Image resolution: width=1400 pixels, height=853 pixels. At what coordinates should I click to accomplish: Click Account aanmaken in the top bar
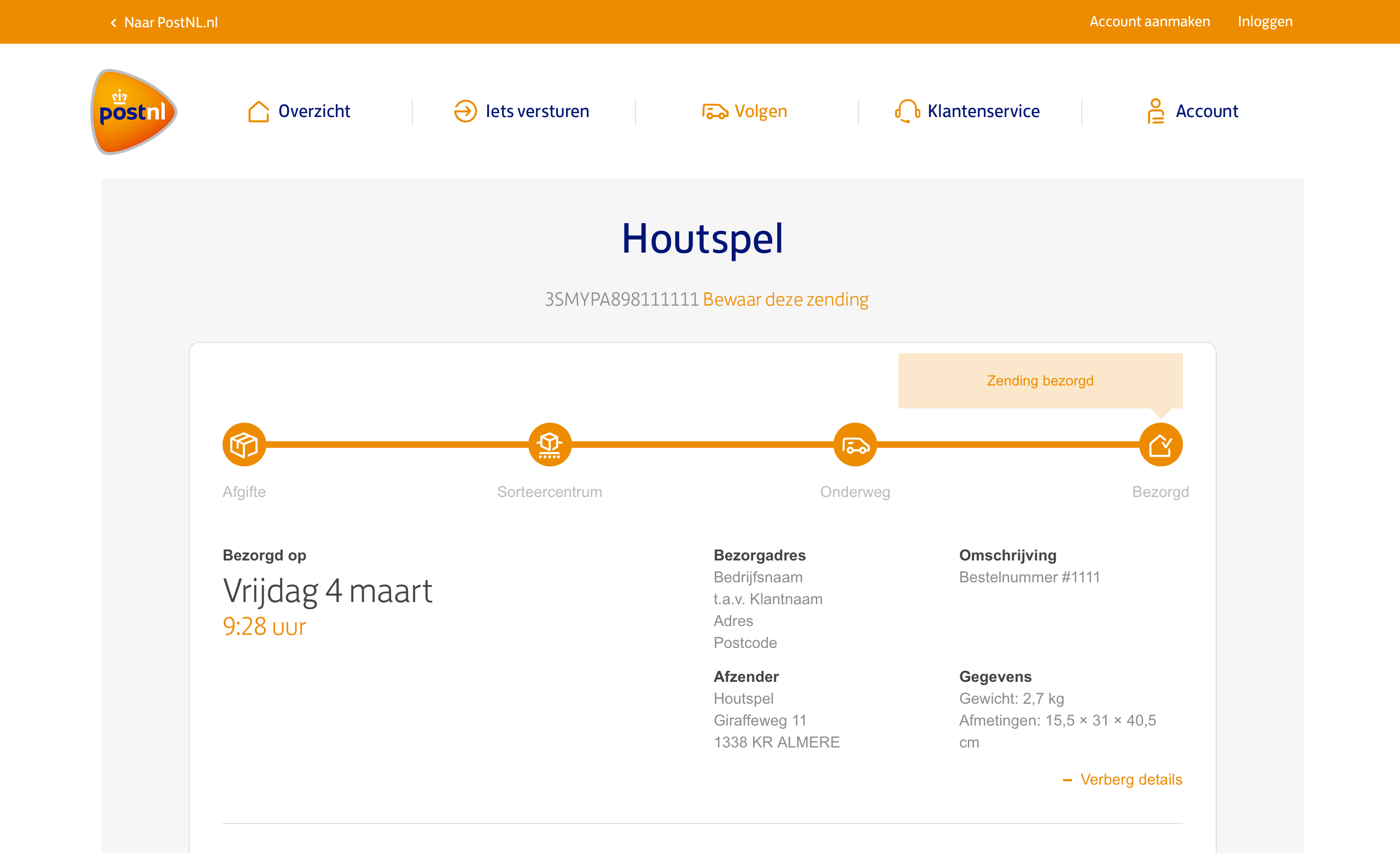pyautogui.click(x=1150, y=21)
